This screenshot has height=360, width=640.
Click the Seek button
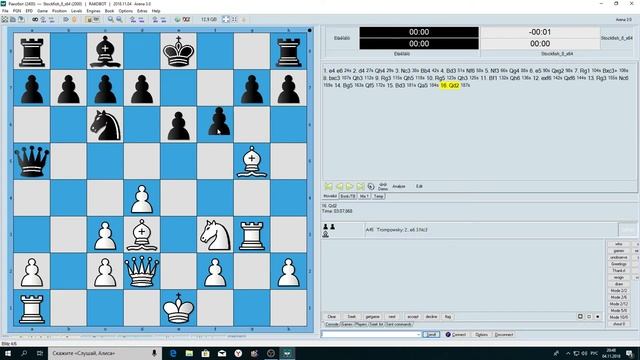point(351,317)
